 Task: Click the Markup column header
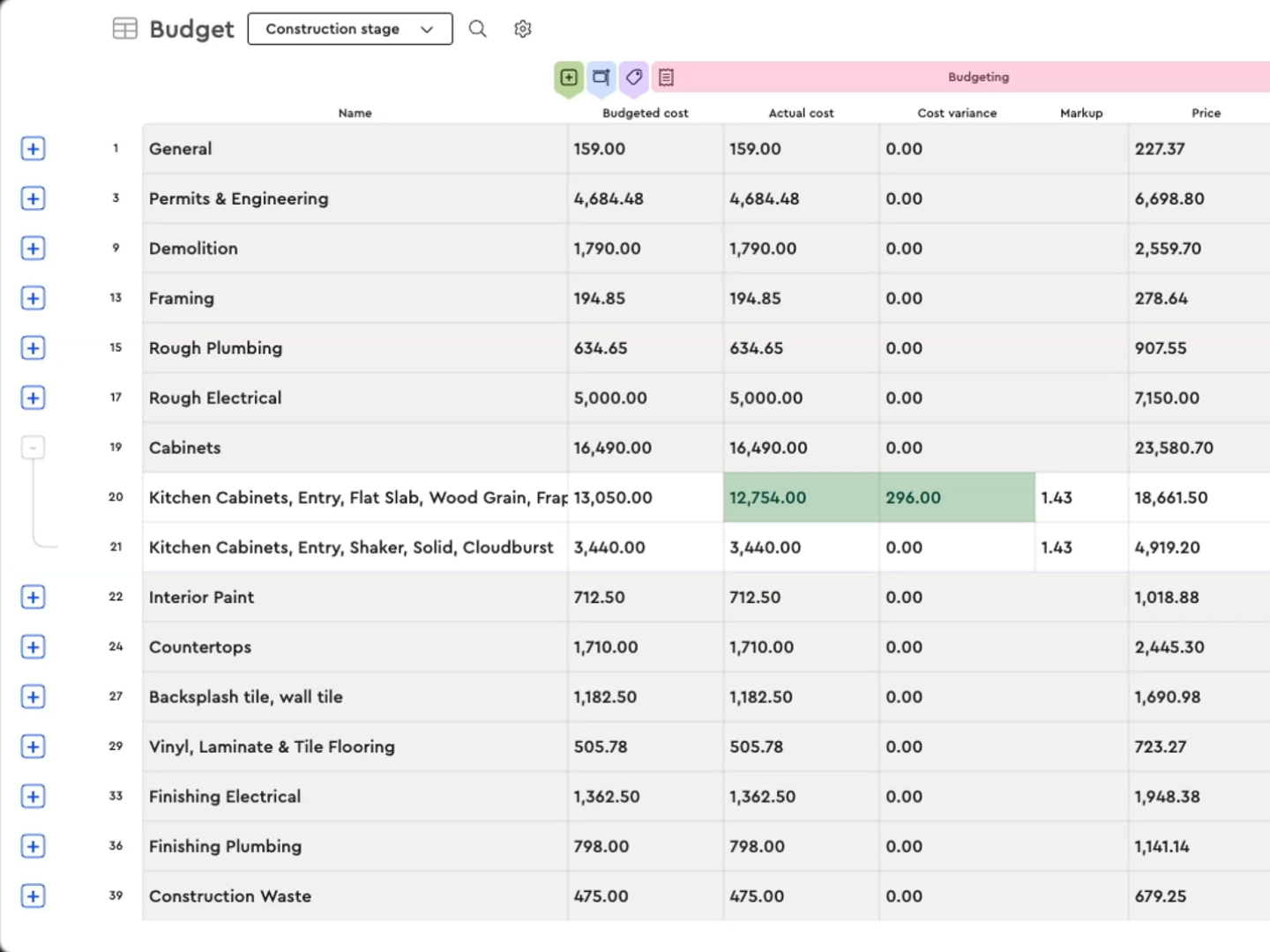pos(1081,113)
